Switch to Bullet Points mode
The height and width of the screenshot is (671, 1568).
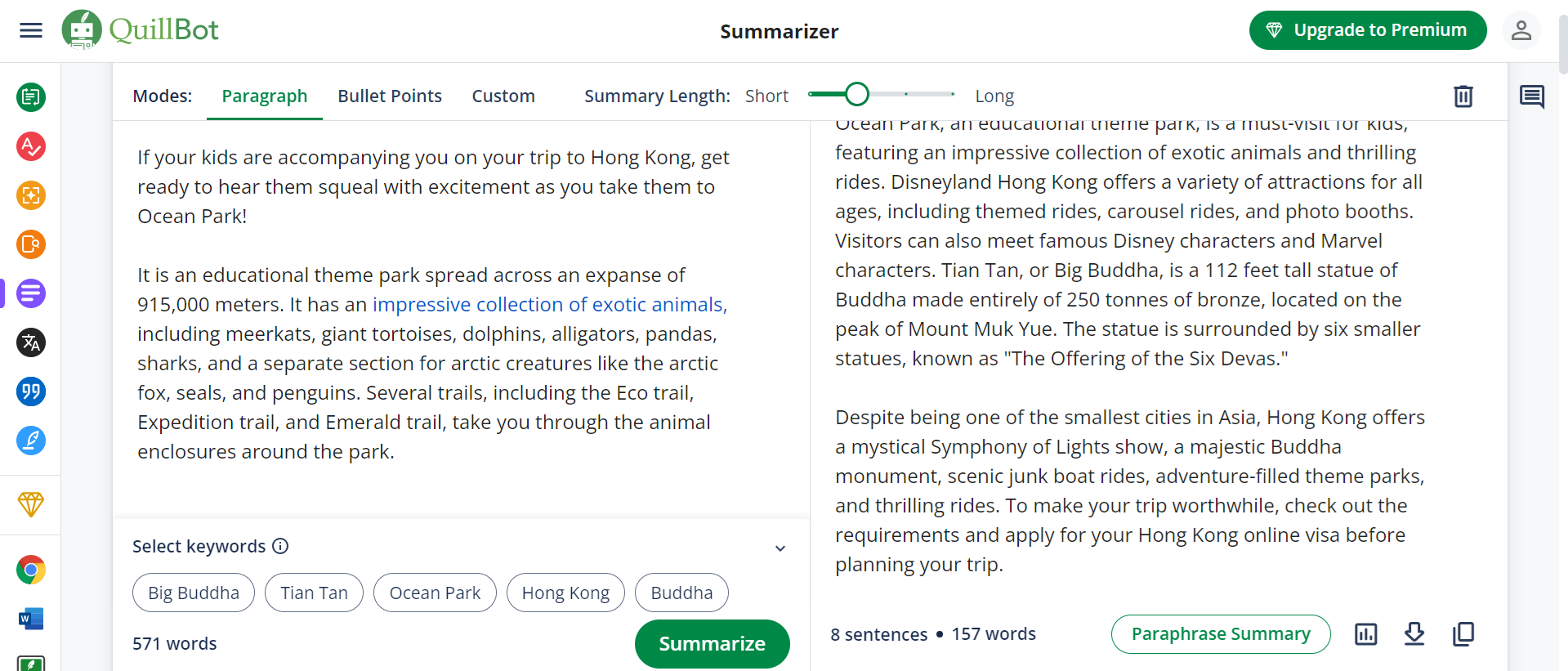pyautogui.click(x=390, y=96)
